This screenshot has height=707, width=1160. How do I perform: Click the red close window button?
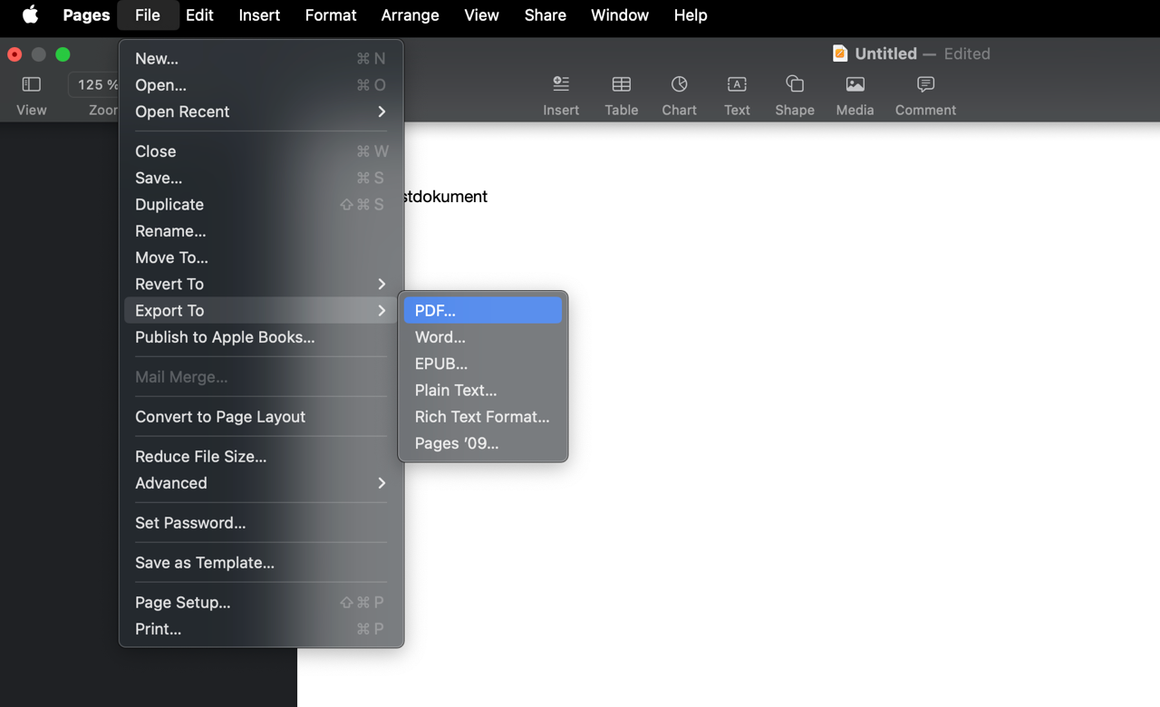[14, 54]
